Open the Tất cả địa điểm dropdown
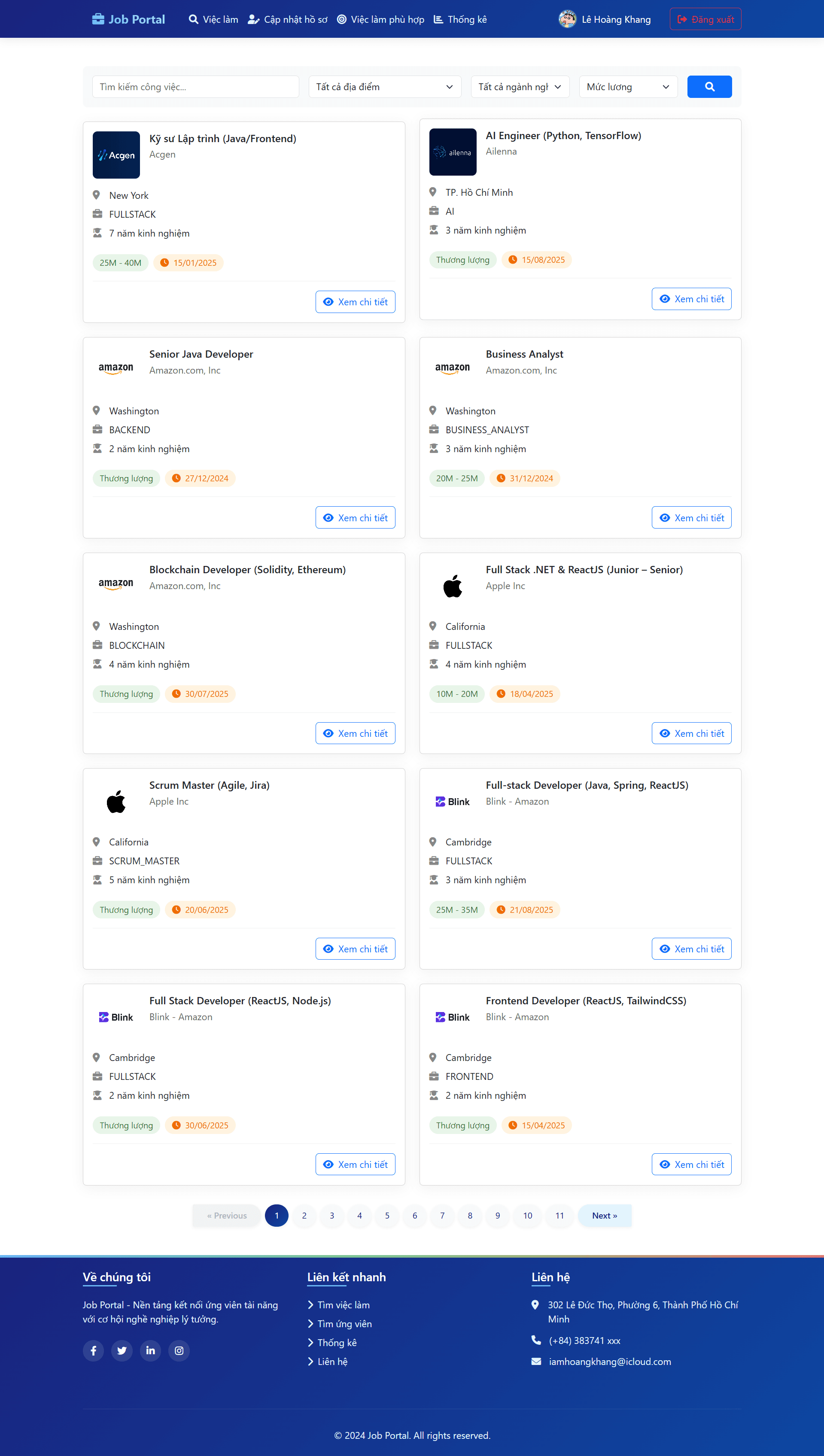 385,87
